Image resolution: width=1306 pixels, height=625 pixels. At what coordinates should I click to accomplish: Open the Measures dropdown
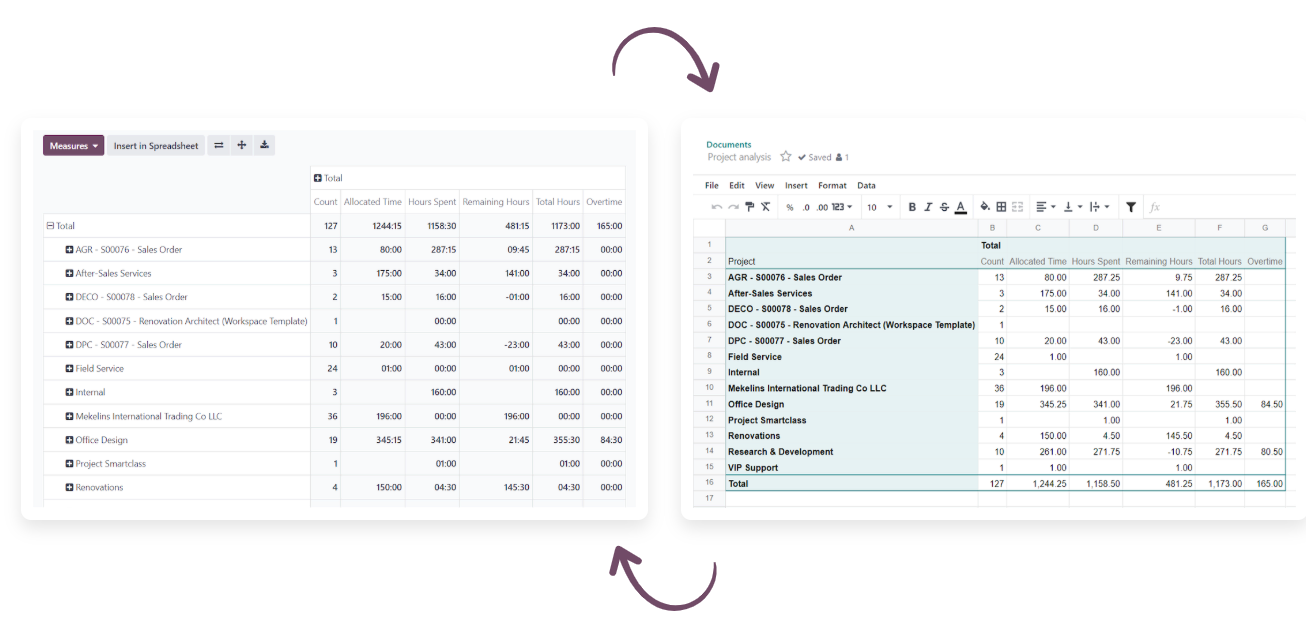(74, 146)
